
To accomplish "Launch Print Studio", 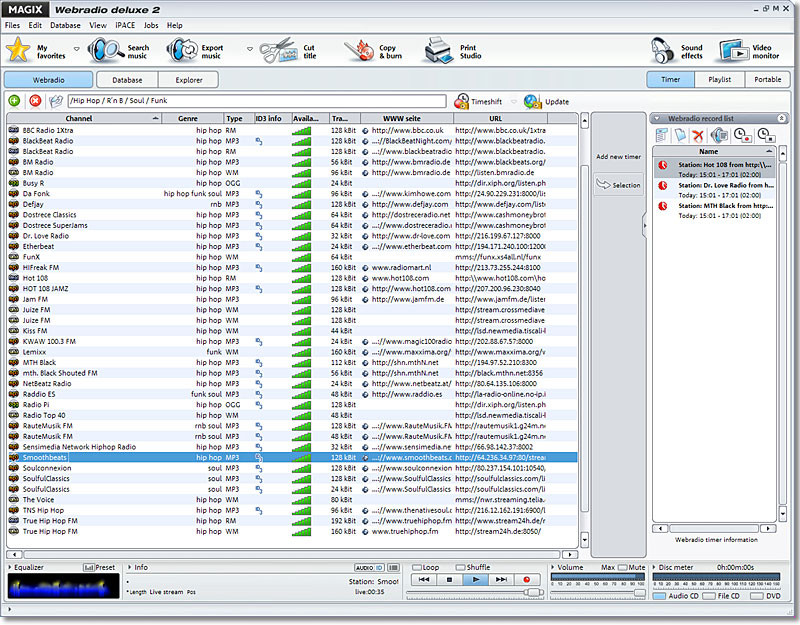I will [x=439, y=51].
